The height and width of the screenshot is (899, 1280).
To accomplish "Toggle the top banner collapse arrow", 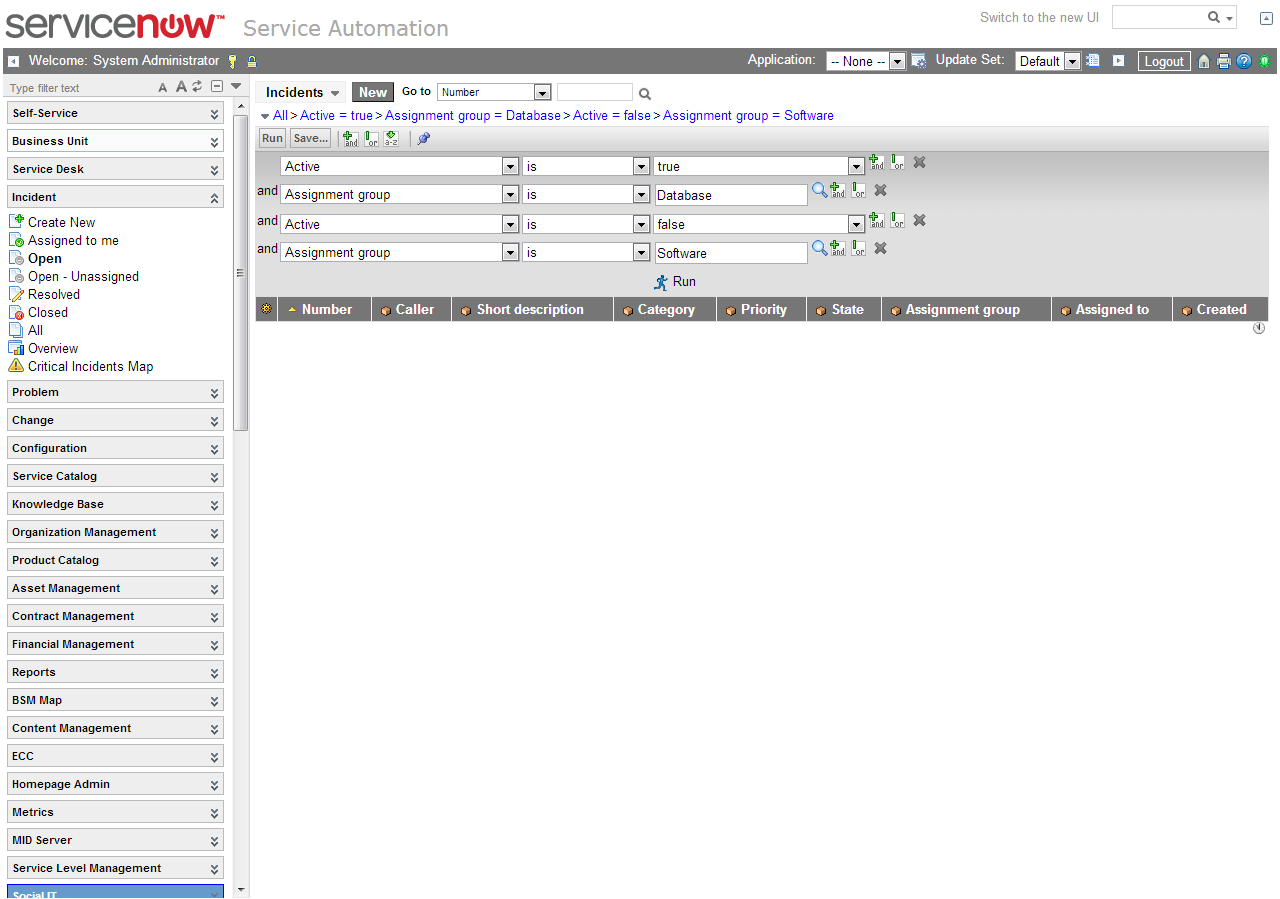I will [x=1266, y=19].
